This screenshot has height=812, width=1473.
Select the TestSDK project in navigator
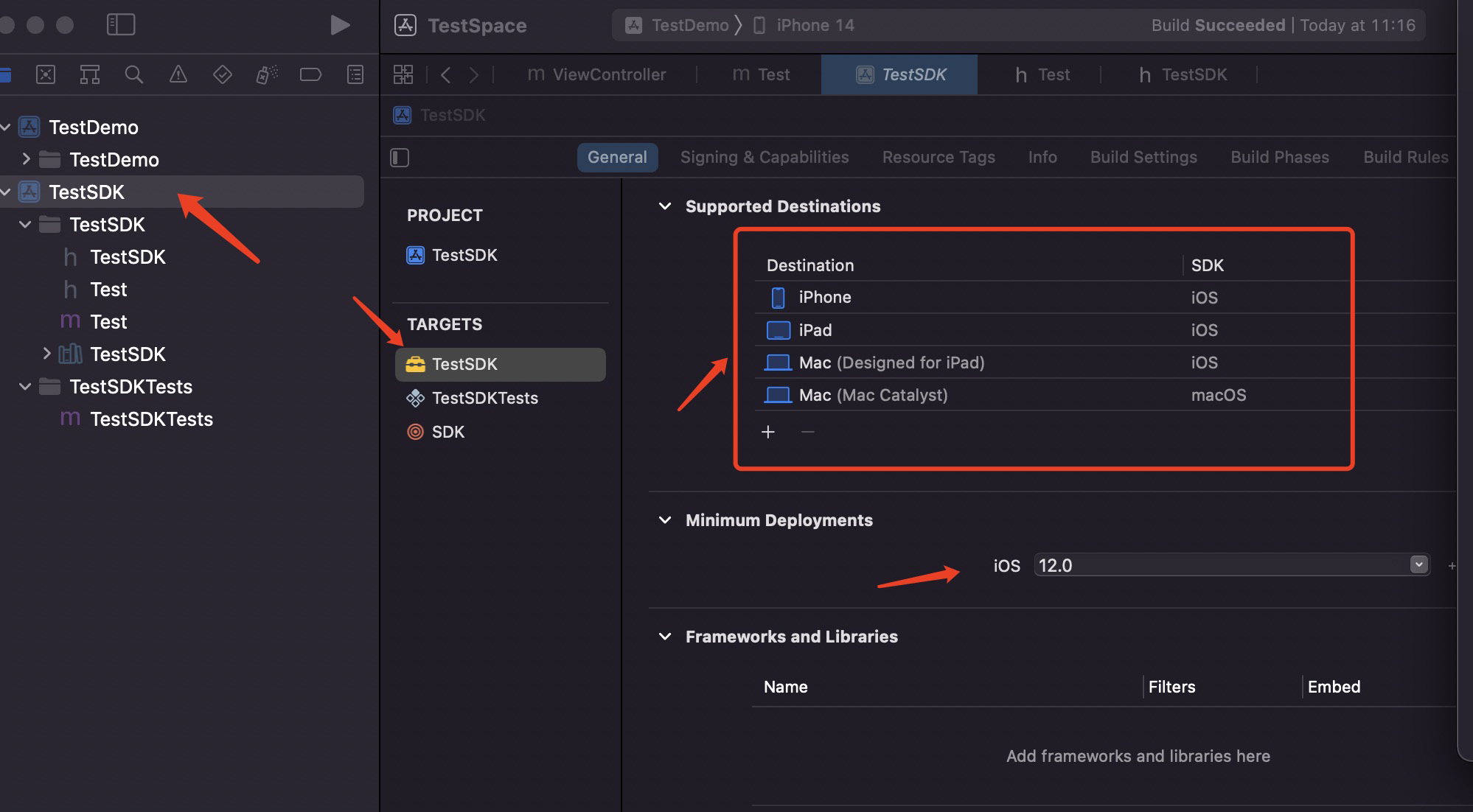182,192
